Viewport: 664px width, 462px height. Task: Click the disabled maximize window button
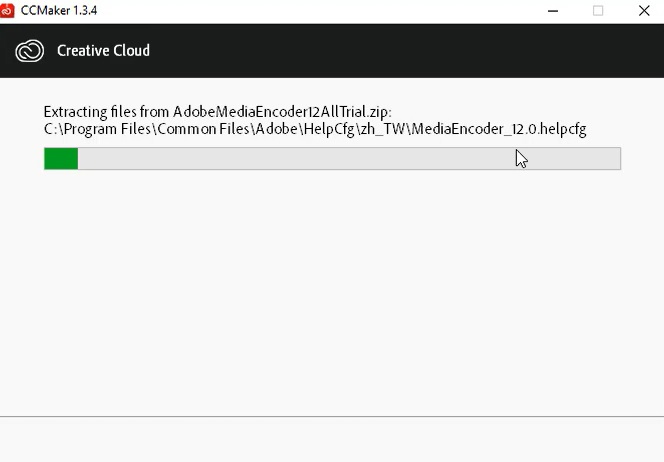click(598, 11)
